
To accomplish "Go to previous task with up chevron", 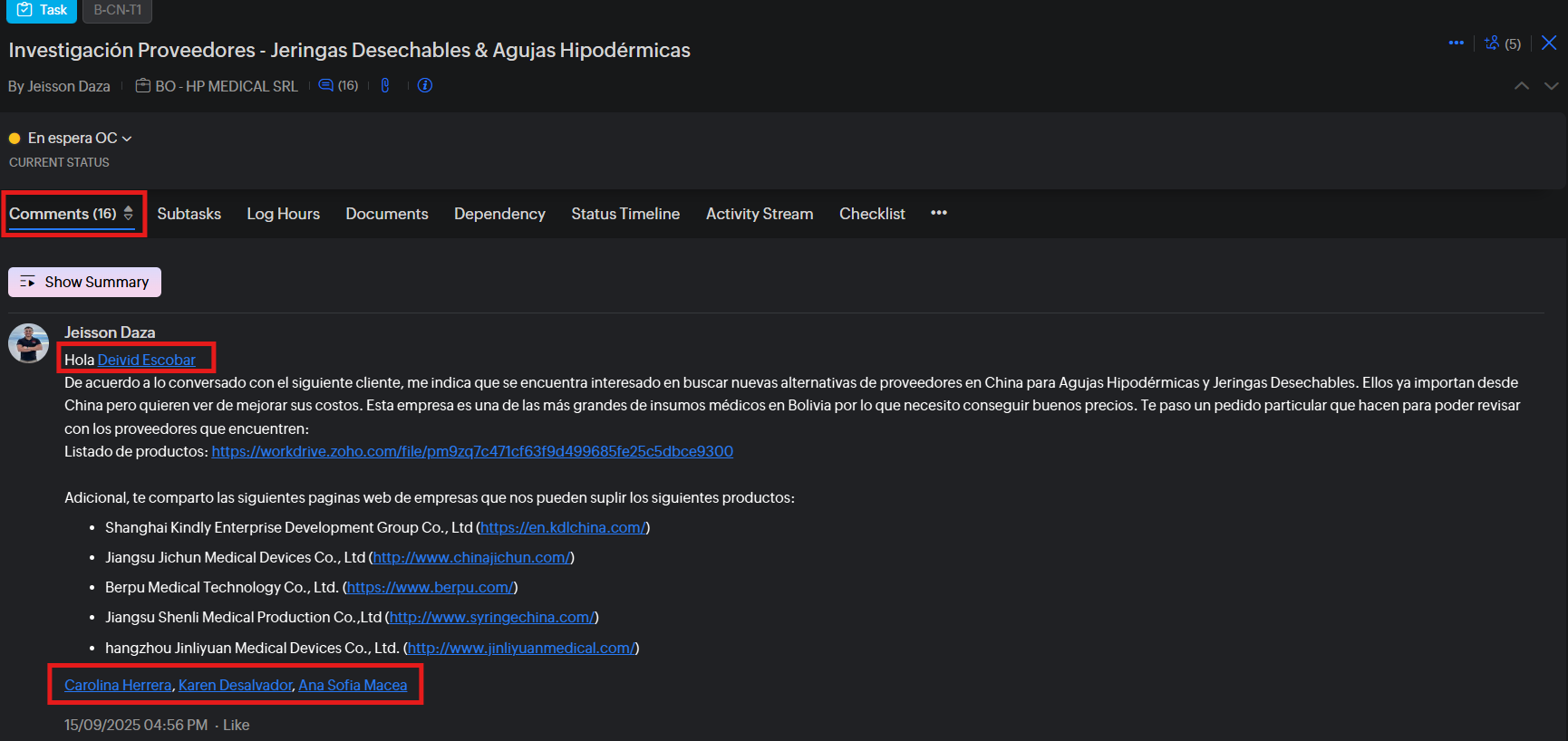I will (1522, 86).
